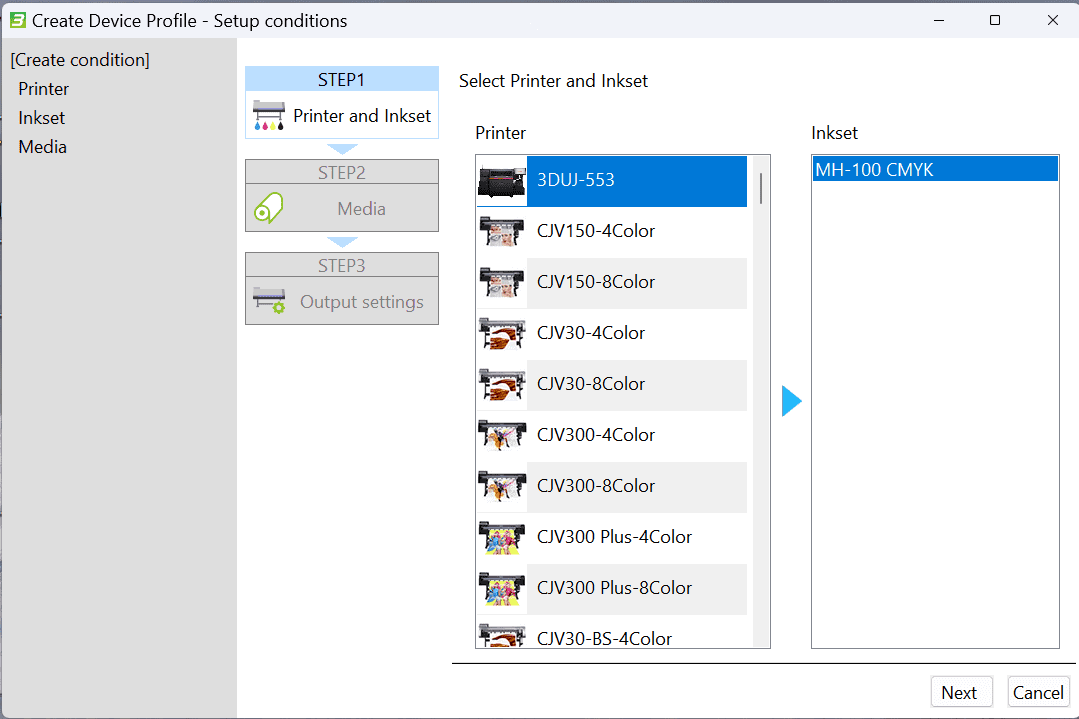Click the CJV150-4Color printer icon
1079x719 pixels.
[501, 232]
